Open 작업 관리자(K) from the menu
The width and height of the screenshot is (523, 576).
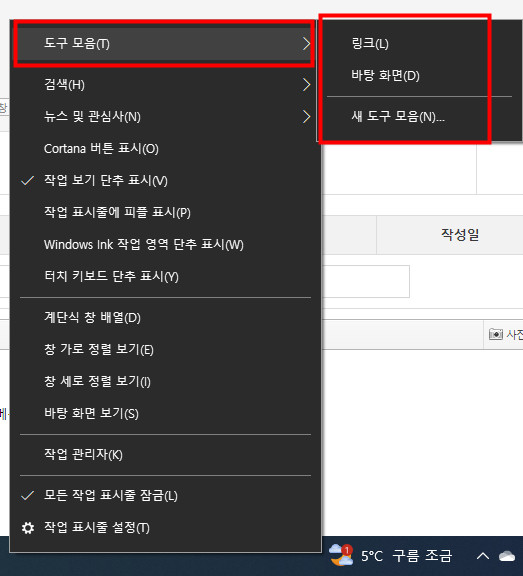pos(165,454)
